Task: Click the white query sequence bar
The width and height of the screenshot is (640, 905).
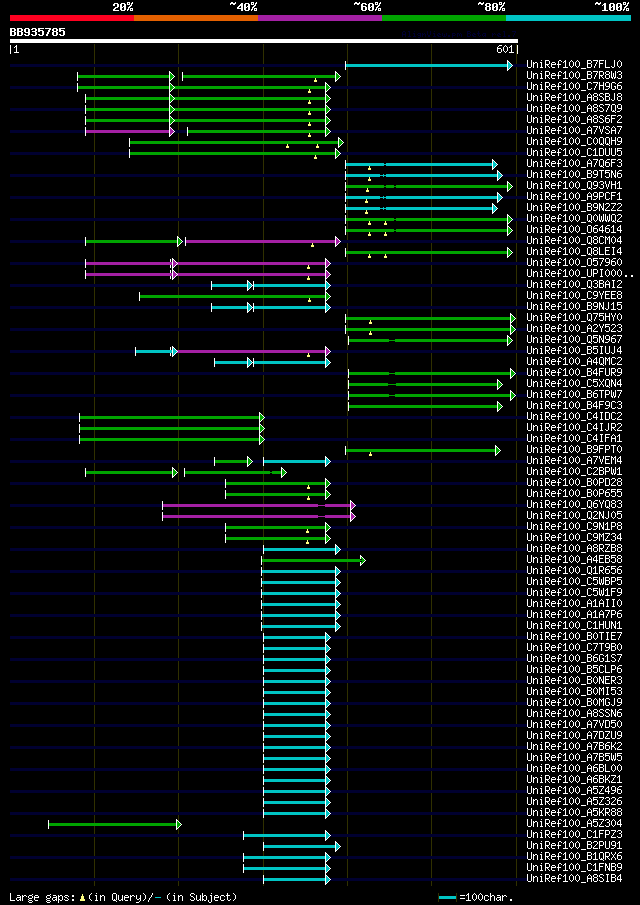Action: coord(264,41)
